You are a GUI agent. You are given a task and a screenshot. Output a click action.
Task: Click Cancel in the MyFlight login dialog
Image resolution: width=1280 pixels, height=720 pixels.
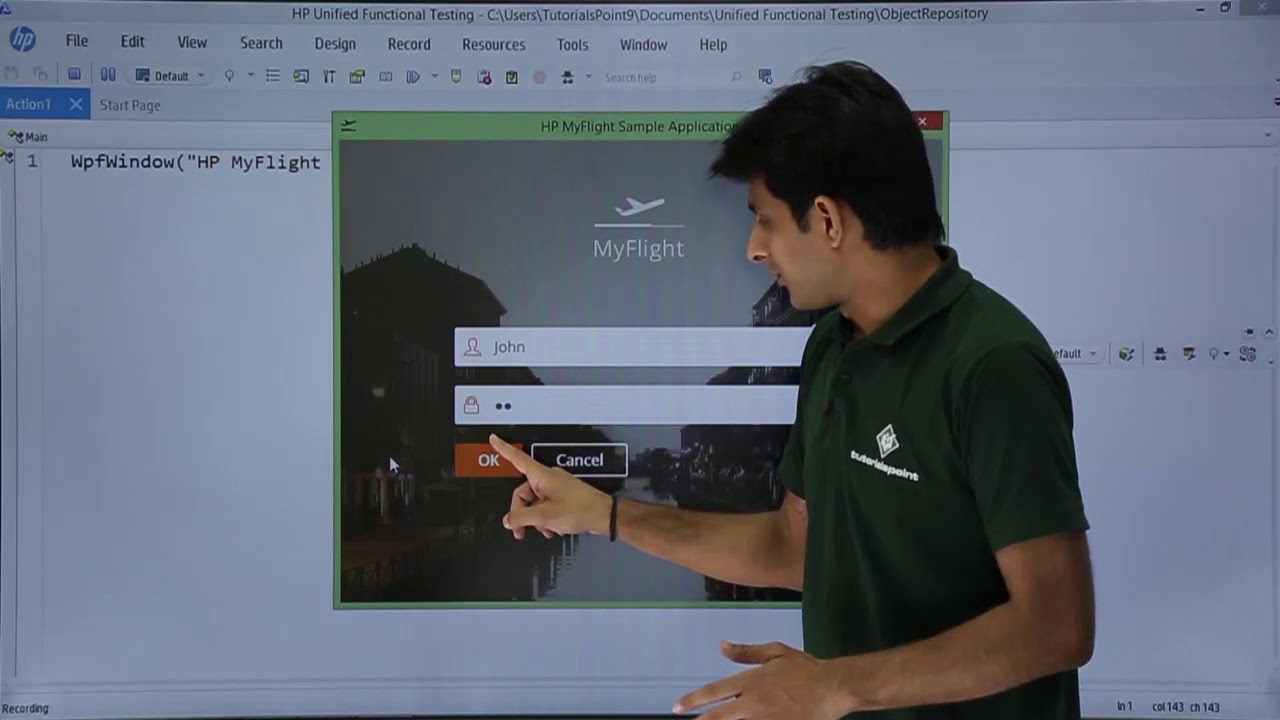579,460
